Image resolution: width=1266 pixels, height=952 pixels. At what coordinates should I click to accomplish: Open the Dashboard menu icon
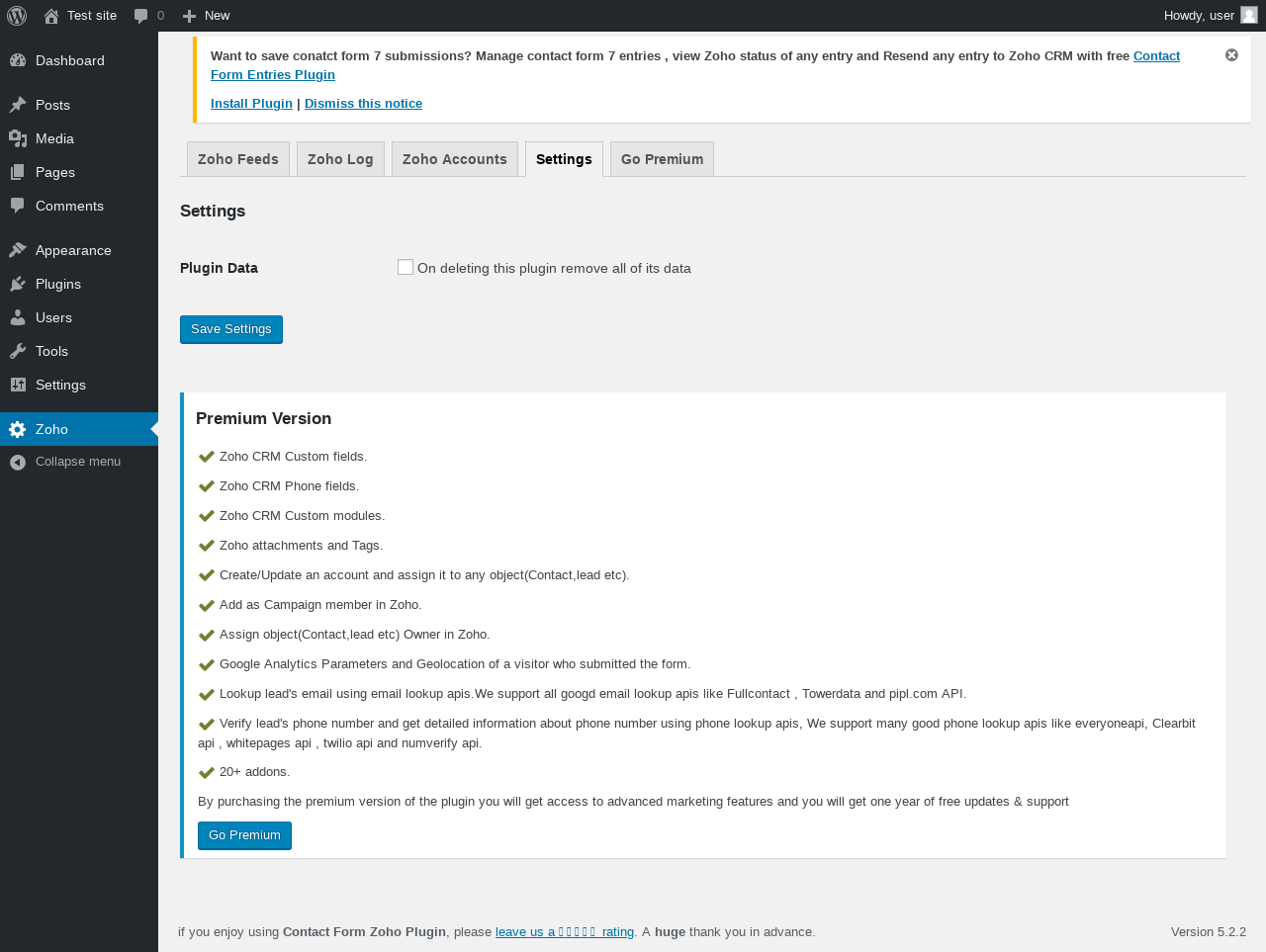[18, 60]
